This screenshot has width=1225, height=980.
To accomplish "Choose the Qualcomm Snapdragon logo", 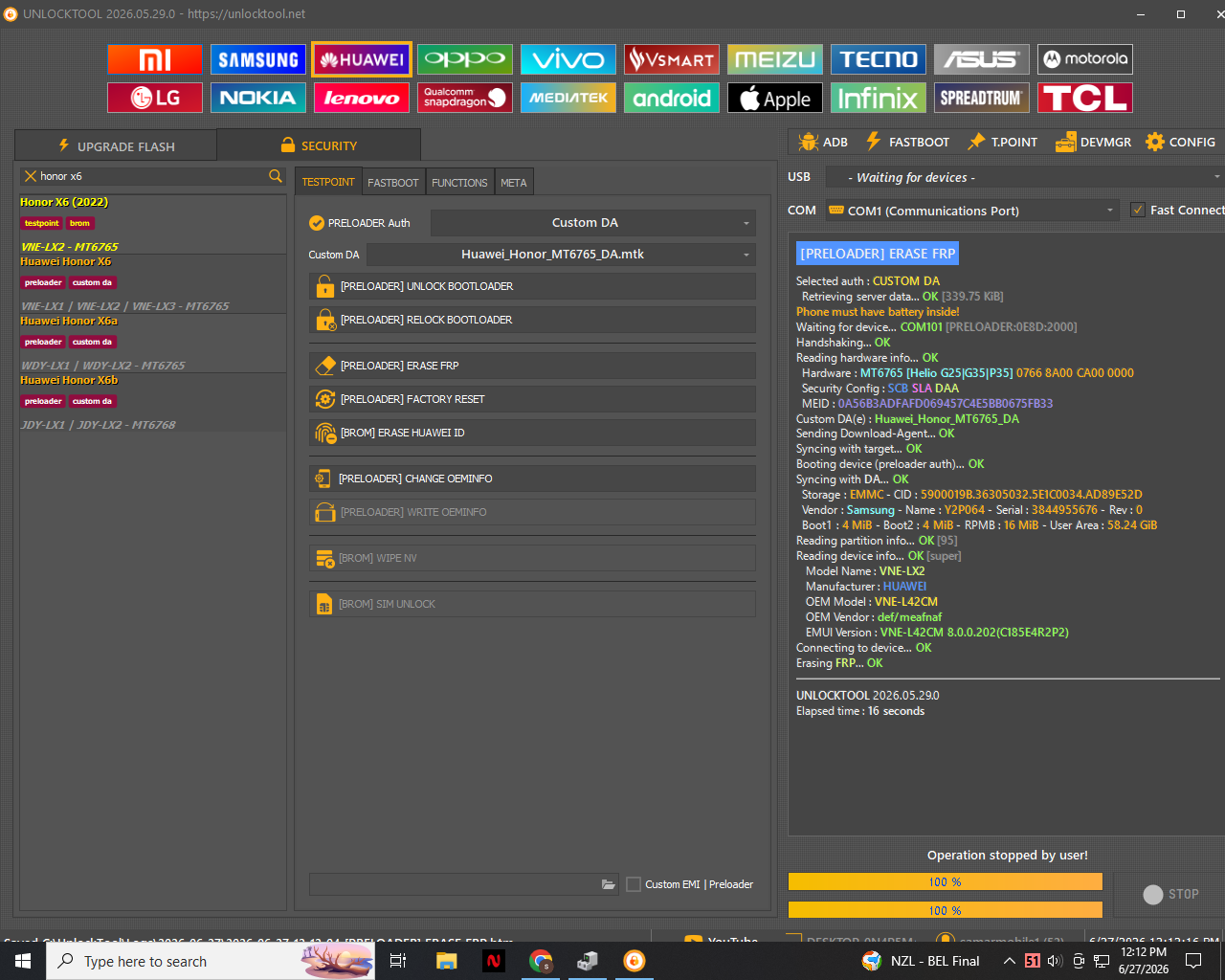I will click(x=465, y=98).
